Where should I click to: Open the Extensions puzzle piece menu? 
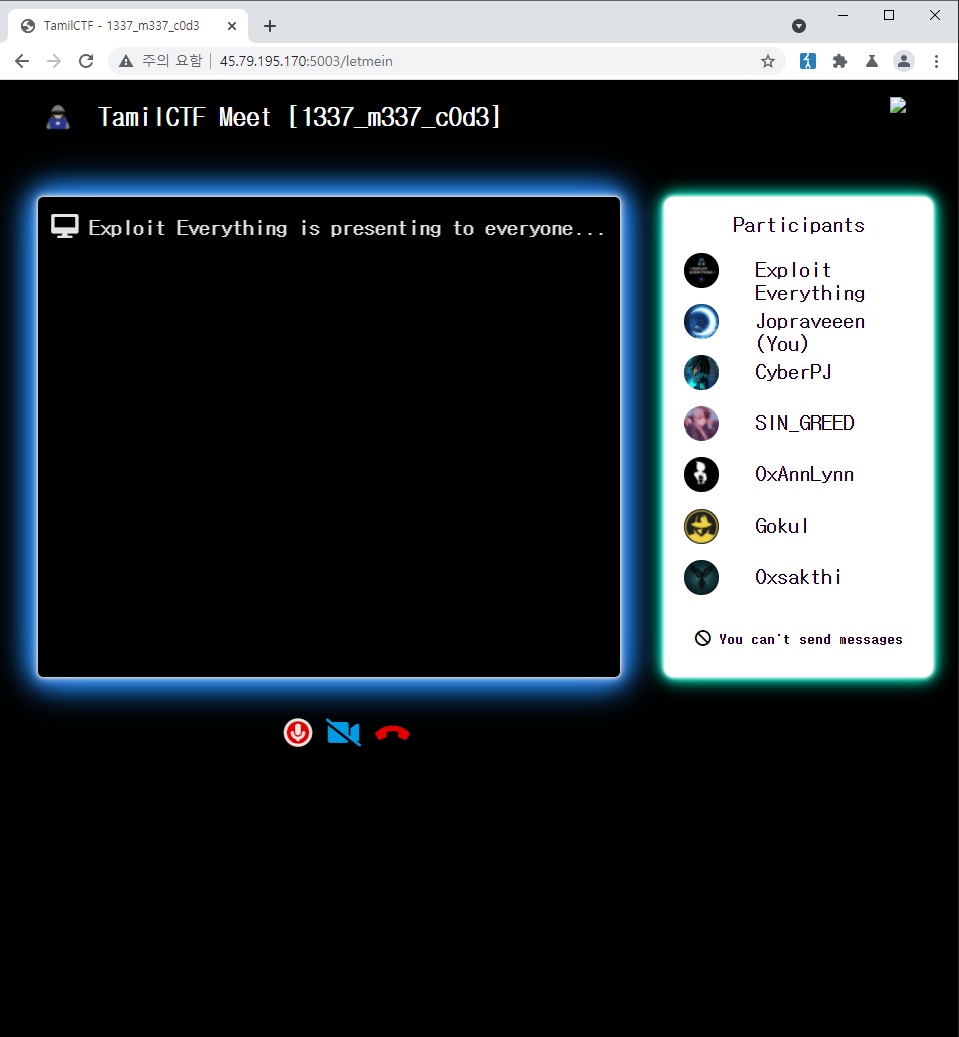[840, 62]
